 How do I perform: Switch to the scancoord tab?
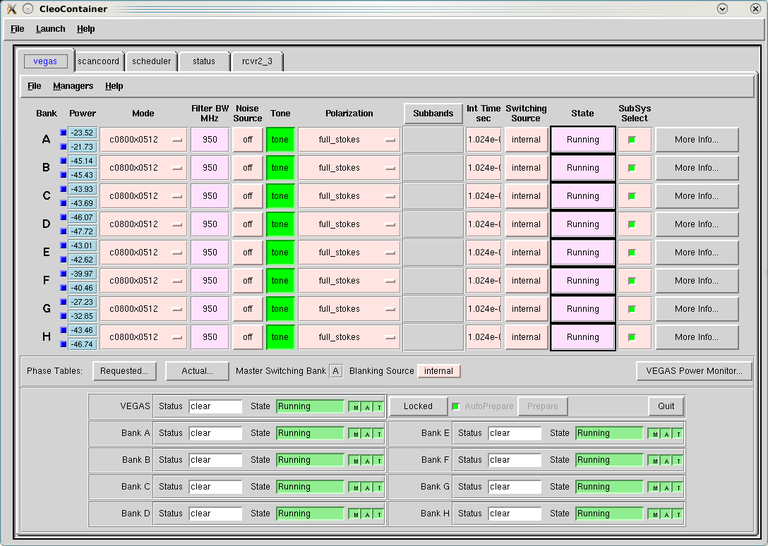tap(98, 61)
